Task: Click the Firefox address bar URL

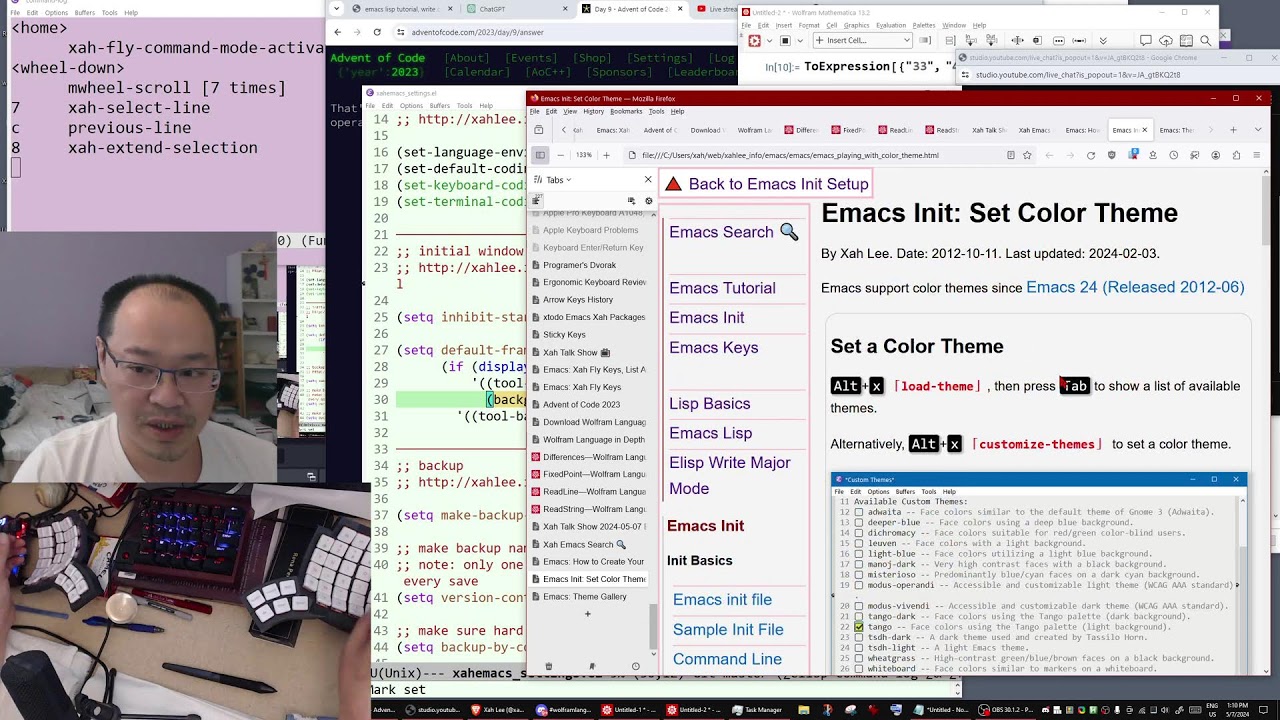Action: [790, 155]
